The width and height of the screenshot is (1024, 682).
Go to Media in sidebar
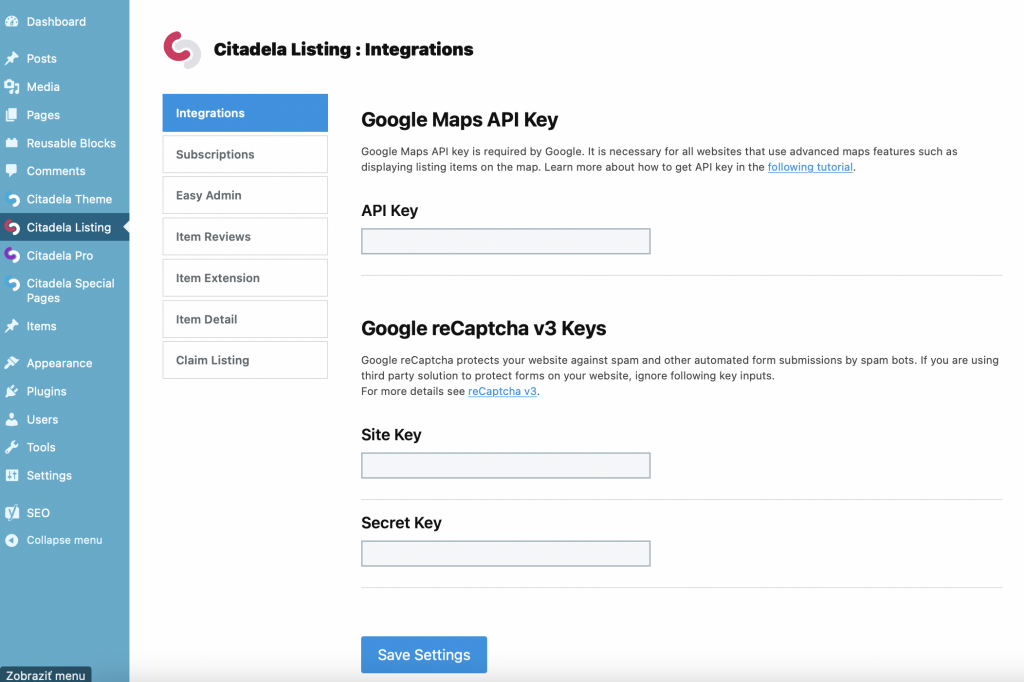[43, 86]
